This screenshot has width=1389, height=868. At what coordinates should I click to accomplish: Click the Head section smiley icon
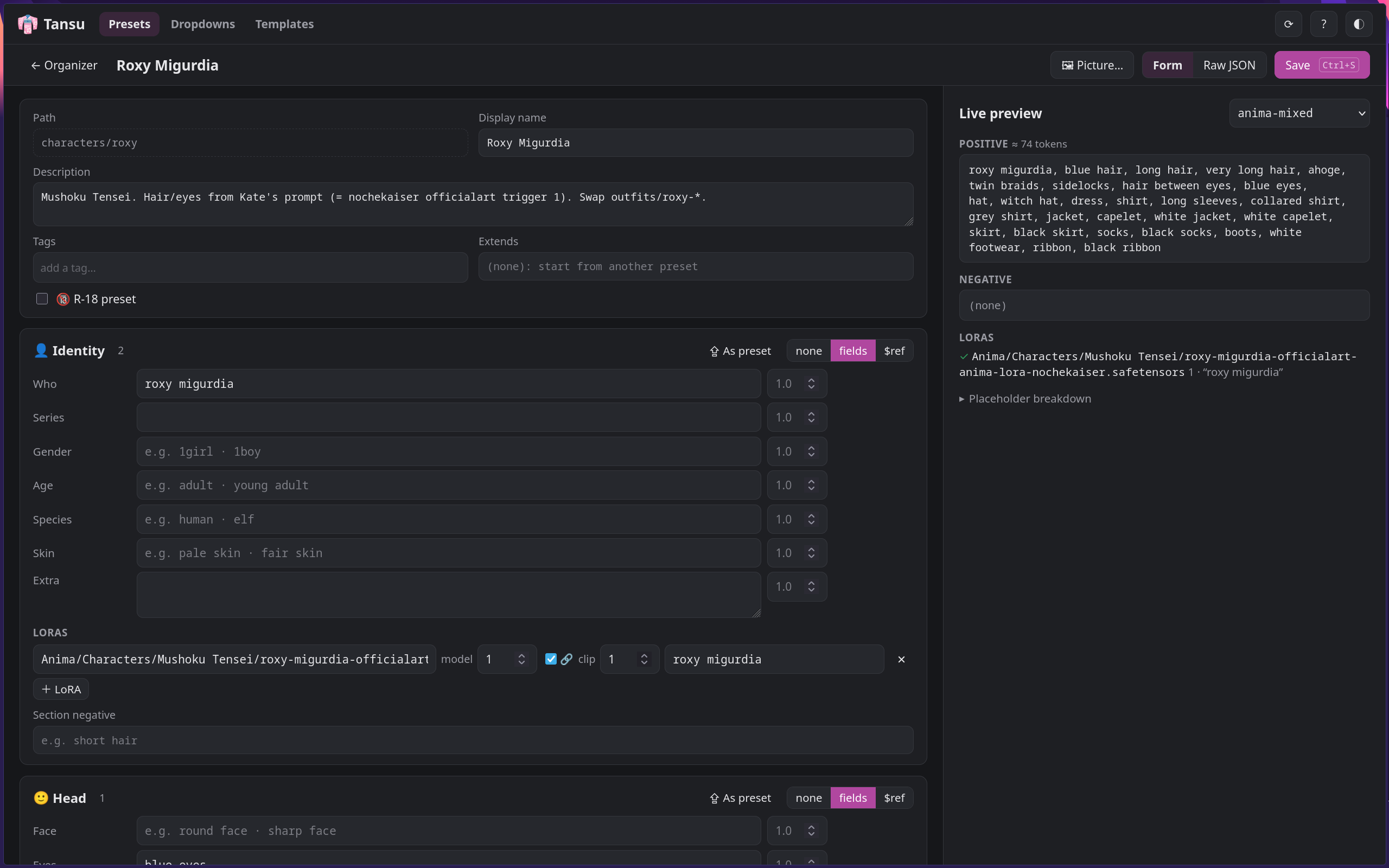(x=41, y=798)
